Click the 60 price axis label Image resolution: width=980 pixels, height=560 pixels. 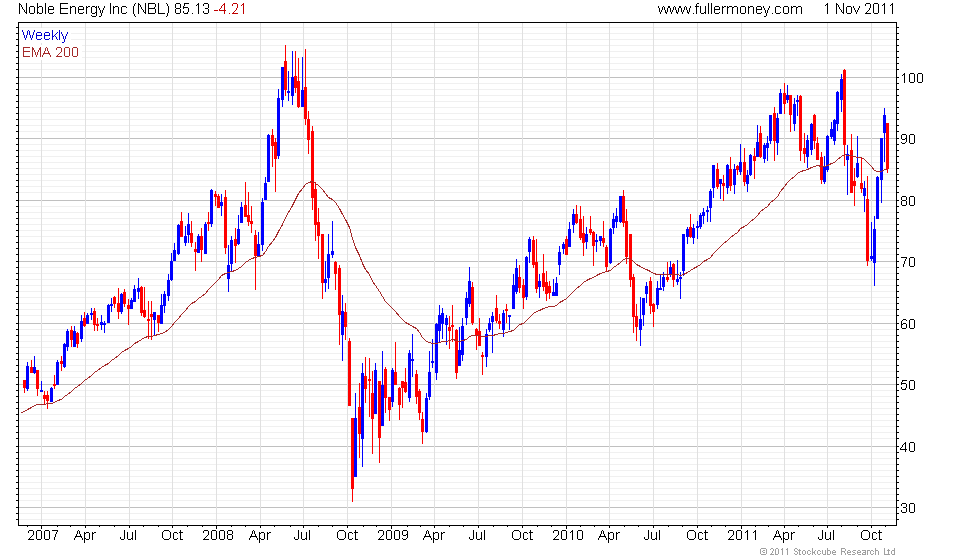pos(908,324)
